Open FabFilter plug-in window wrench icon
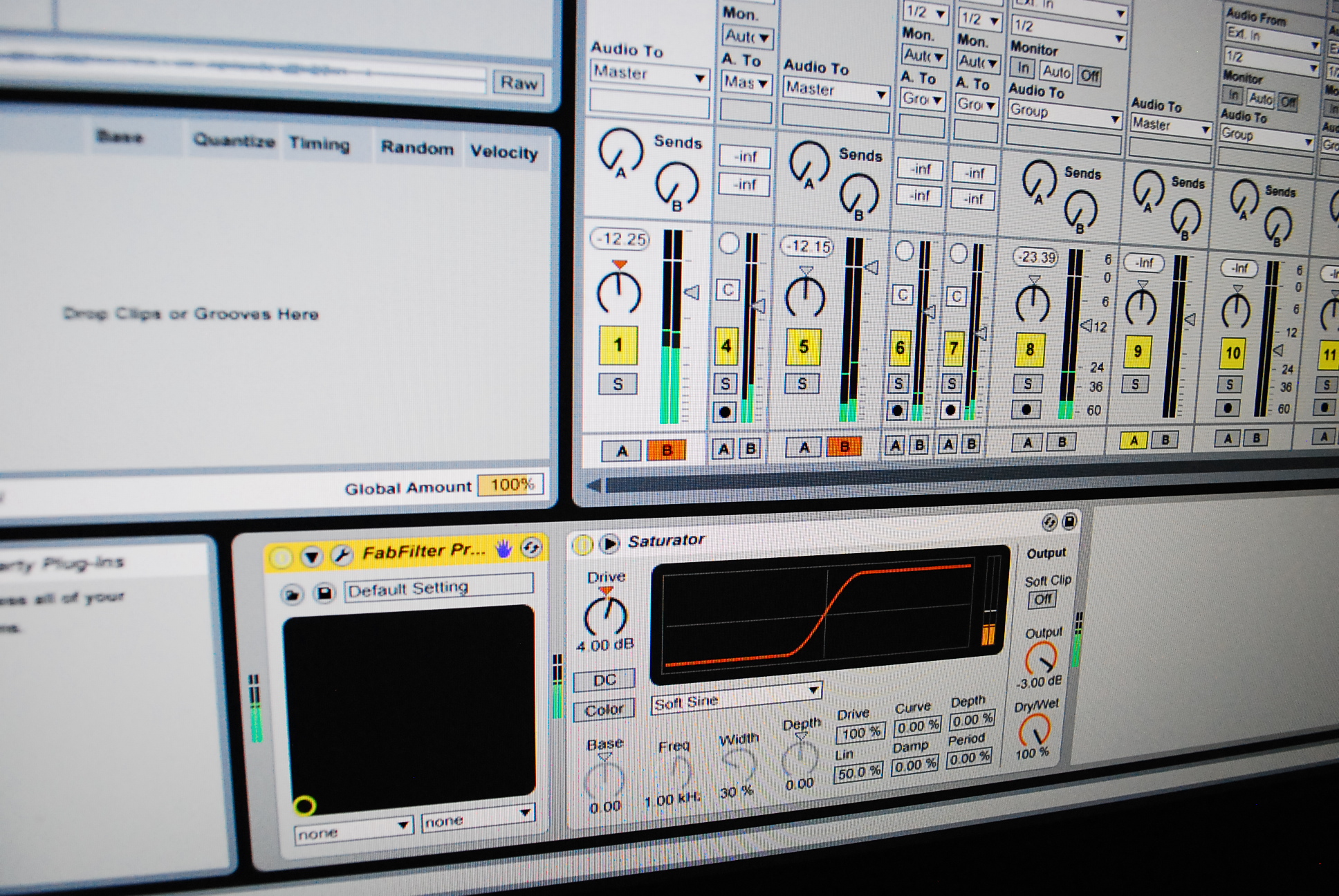 click(341, 554)
